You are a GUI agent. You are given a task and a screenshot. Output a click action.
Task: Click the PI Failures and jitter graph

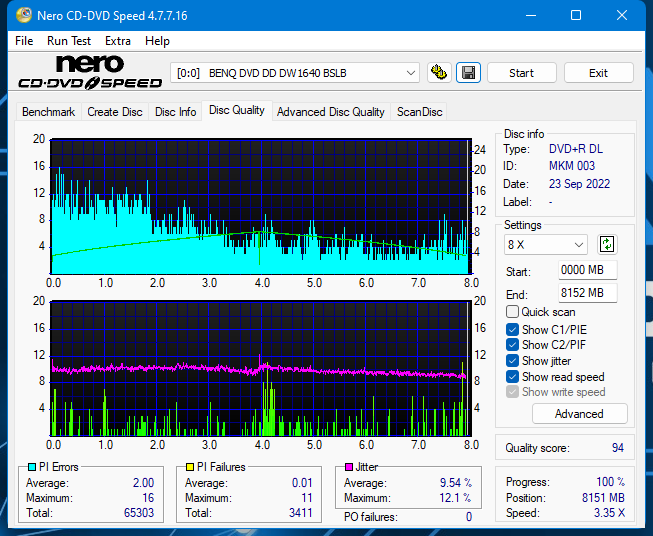click(x=261, y=369)
